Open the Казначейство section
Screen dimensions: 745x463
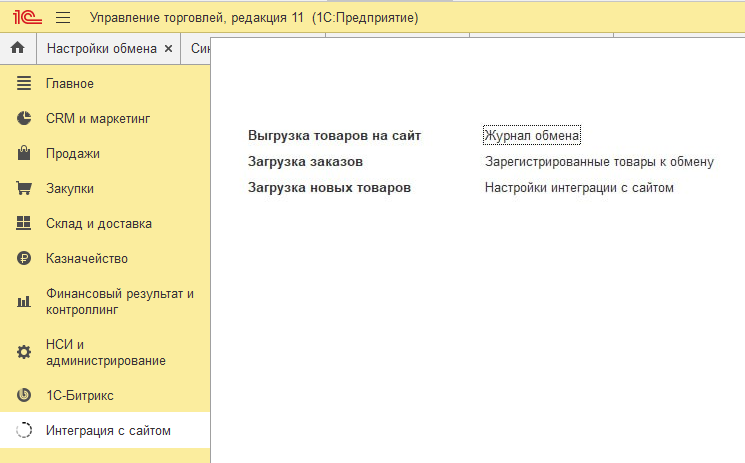point(87,259)
